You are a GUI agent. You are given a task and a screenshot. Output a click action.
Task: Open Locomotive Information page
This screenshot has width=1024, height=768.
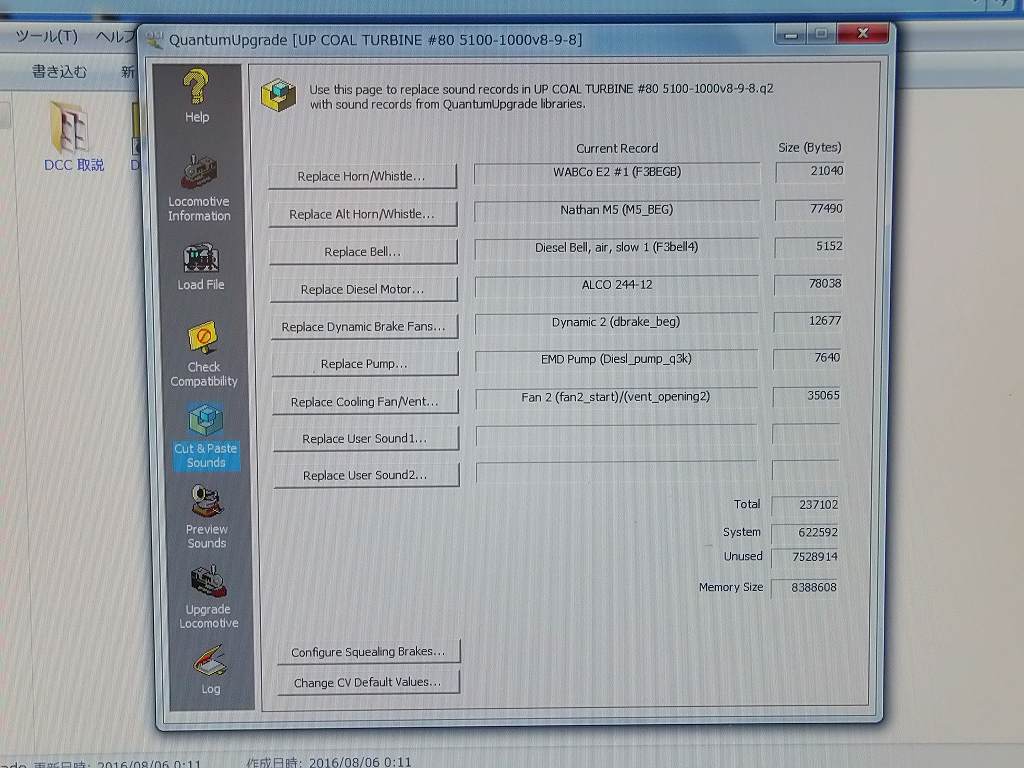tap(198, 187)
